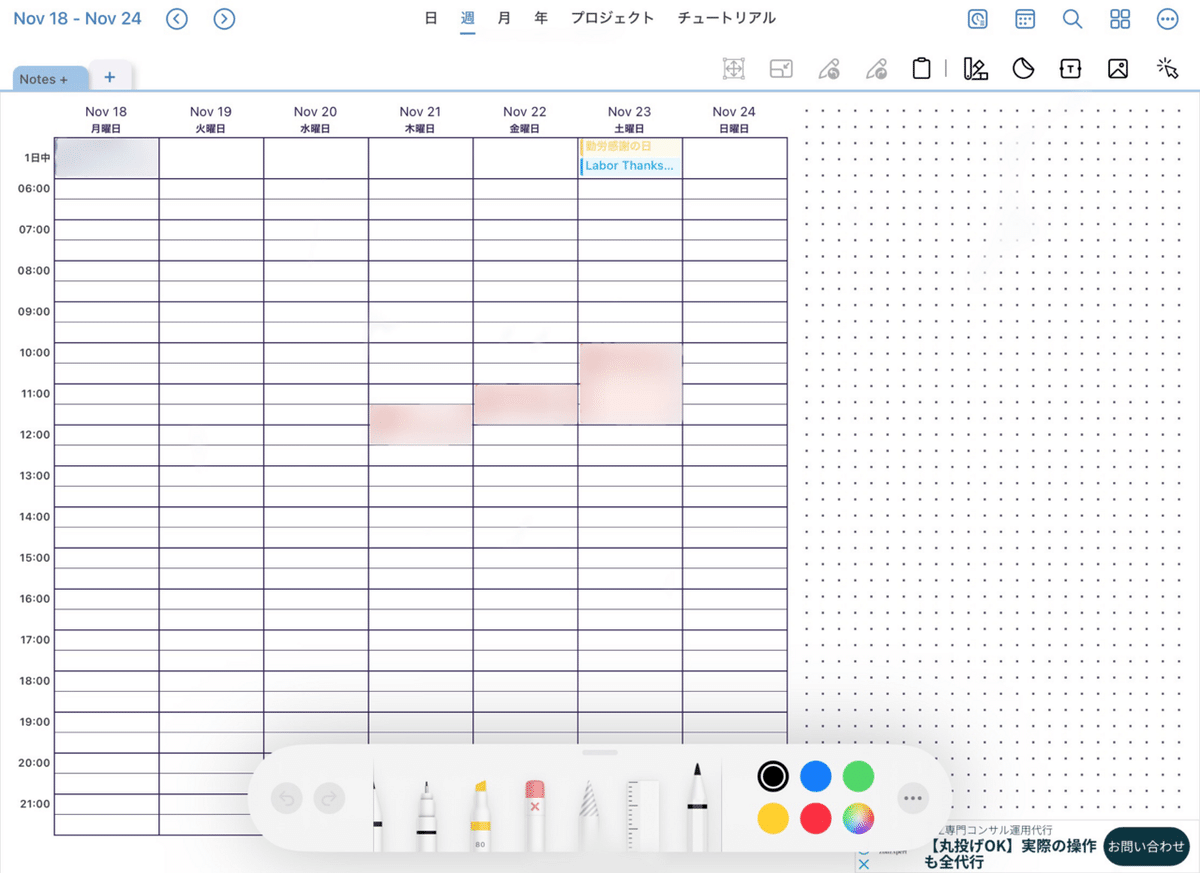
Task: Open the calendar picker icon
Action: [1025, 19]
